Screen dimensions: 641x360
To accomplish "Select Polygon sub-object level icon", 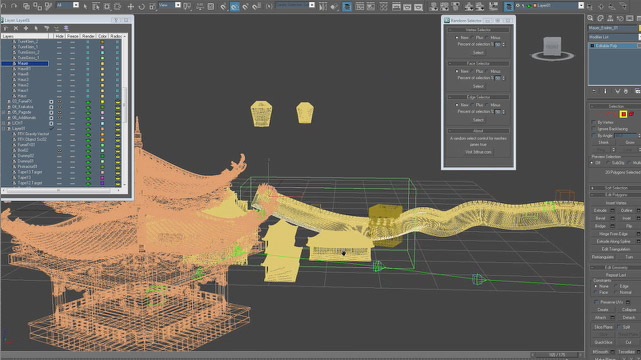I will [623, 114].
